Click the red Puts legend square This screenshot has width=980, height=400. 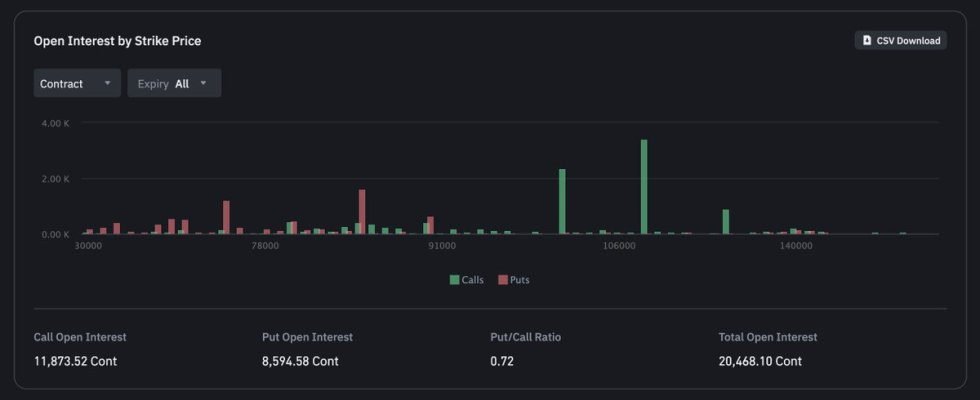click(x=503, y=280)
